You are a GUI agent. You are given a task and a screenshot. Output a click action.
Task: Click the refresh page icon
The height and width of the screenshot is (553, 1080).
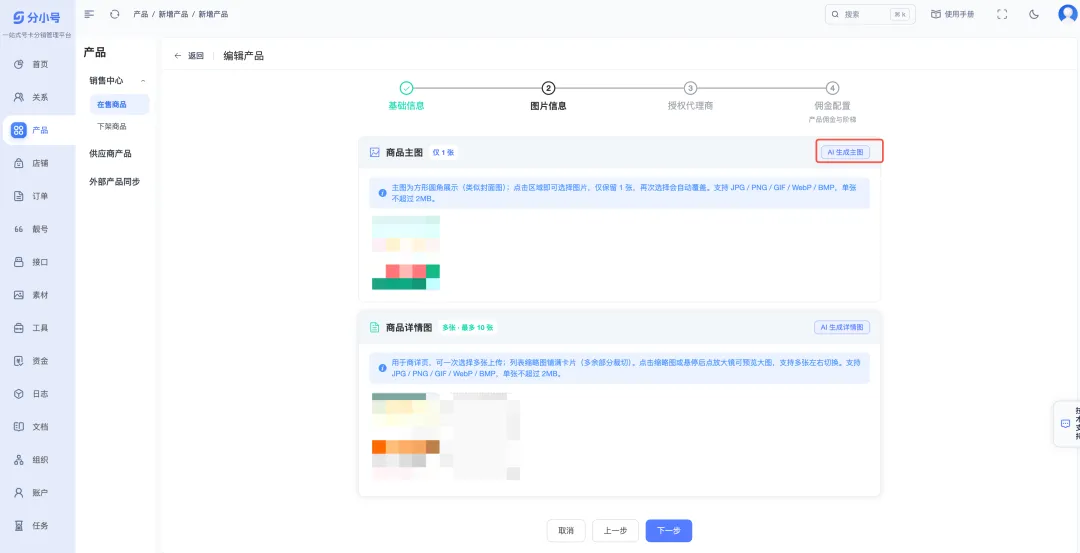click(x=115, y=14)
